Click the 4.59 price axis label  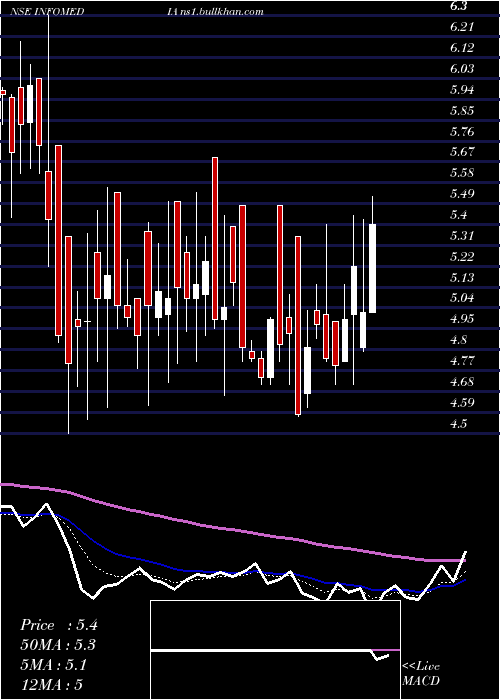pyautogui.click(x=462, y=404)
